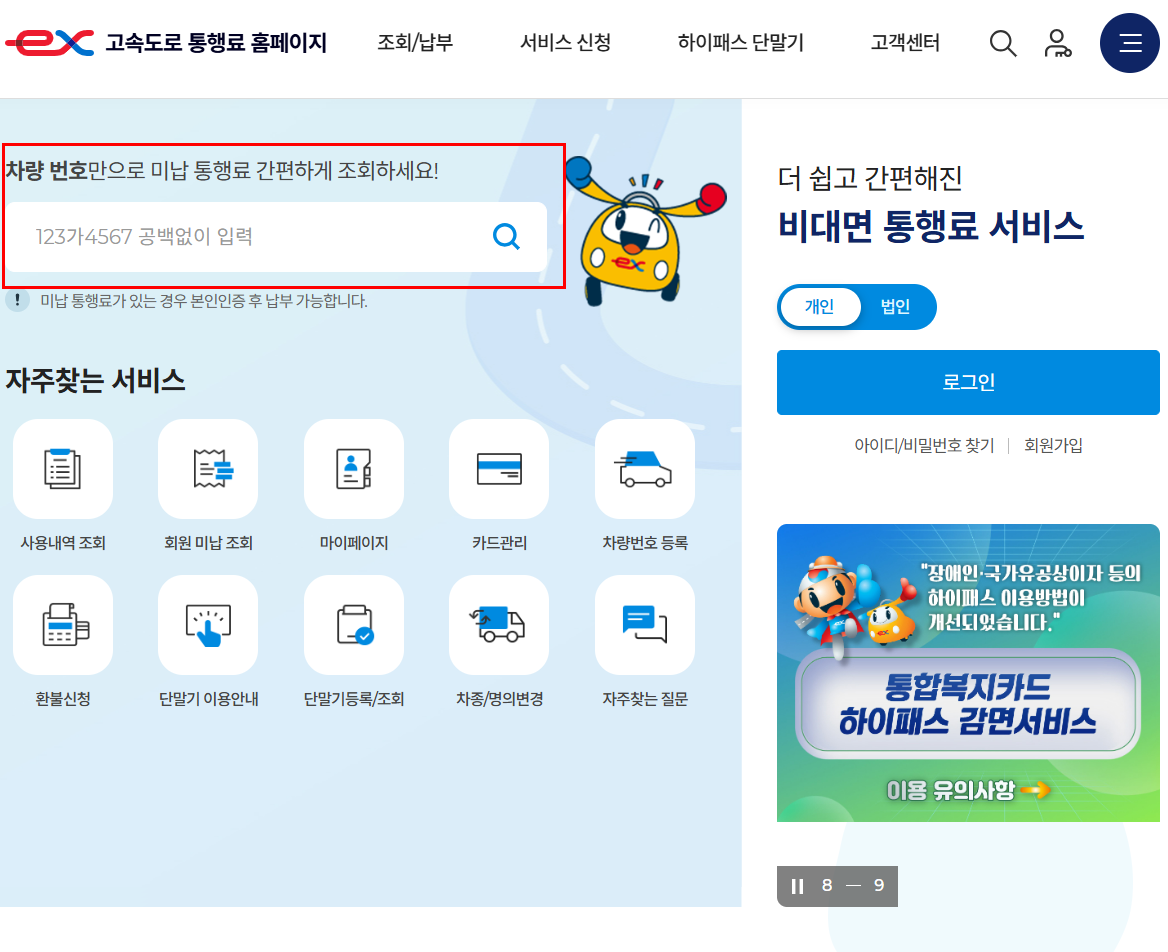Click the header search magnifier icon
The width and height of the screenshot is (1168, 952).
[x=1003, y=43]
